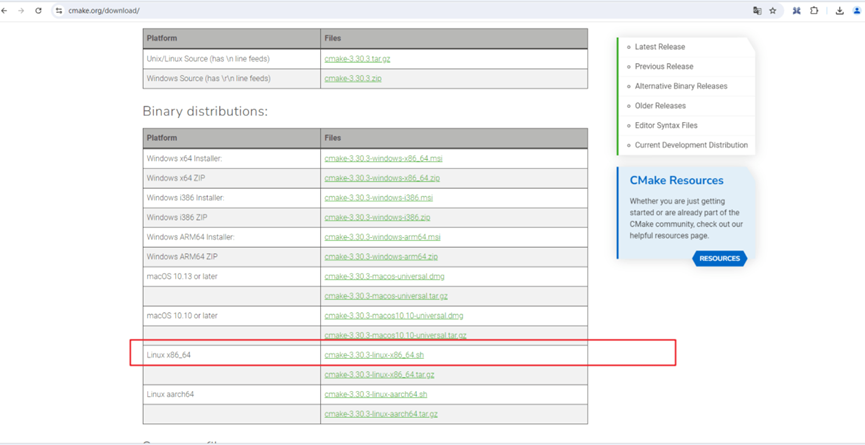Download cmake-3.30.3-macos-universal.dmg
865x445 pixels.
(x=385, y=276)
